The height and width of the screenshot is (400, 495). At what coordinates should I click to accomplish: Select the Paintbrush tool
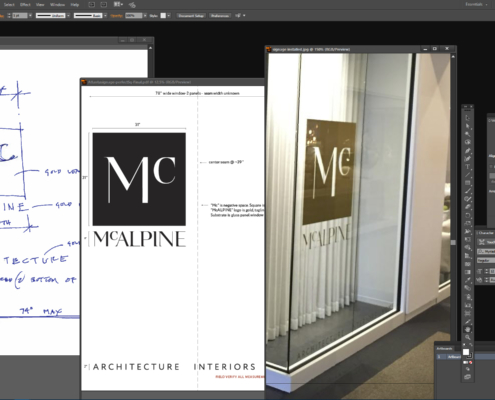pyautogui.click(x=468, y=191)
